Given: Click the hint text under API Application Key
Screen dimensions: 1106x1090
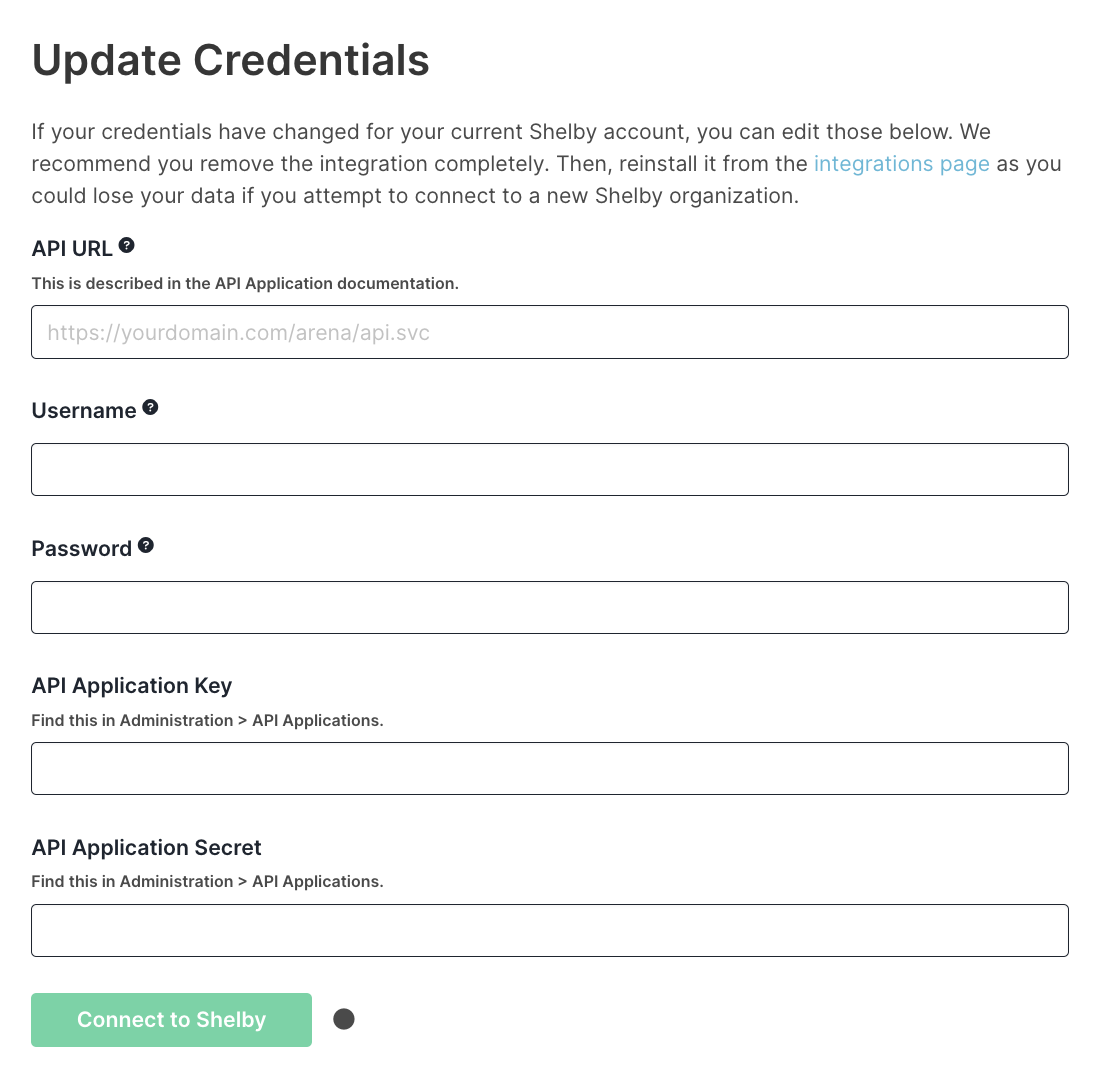Looking at the screenshot, I should (x=207, y=720).
